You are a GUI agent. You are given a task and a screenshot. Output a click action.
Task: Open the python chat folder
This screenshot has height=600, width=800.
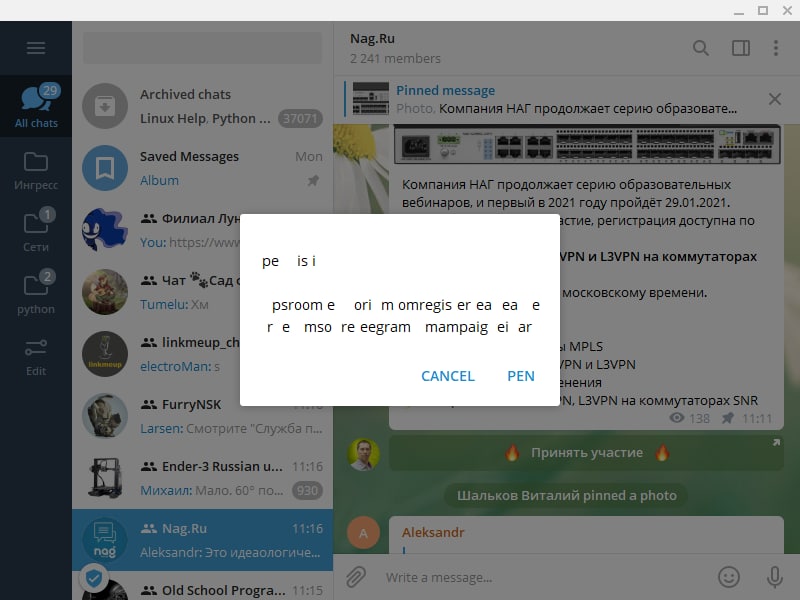pos(36,293)
